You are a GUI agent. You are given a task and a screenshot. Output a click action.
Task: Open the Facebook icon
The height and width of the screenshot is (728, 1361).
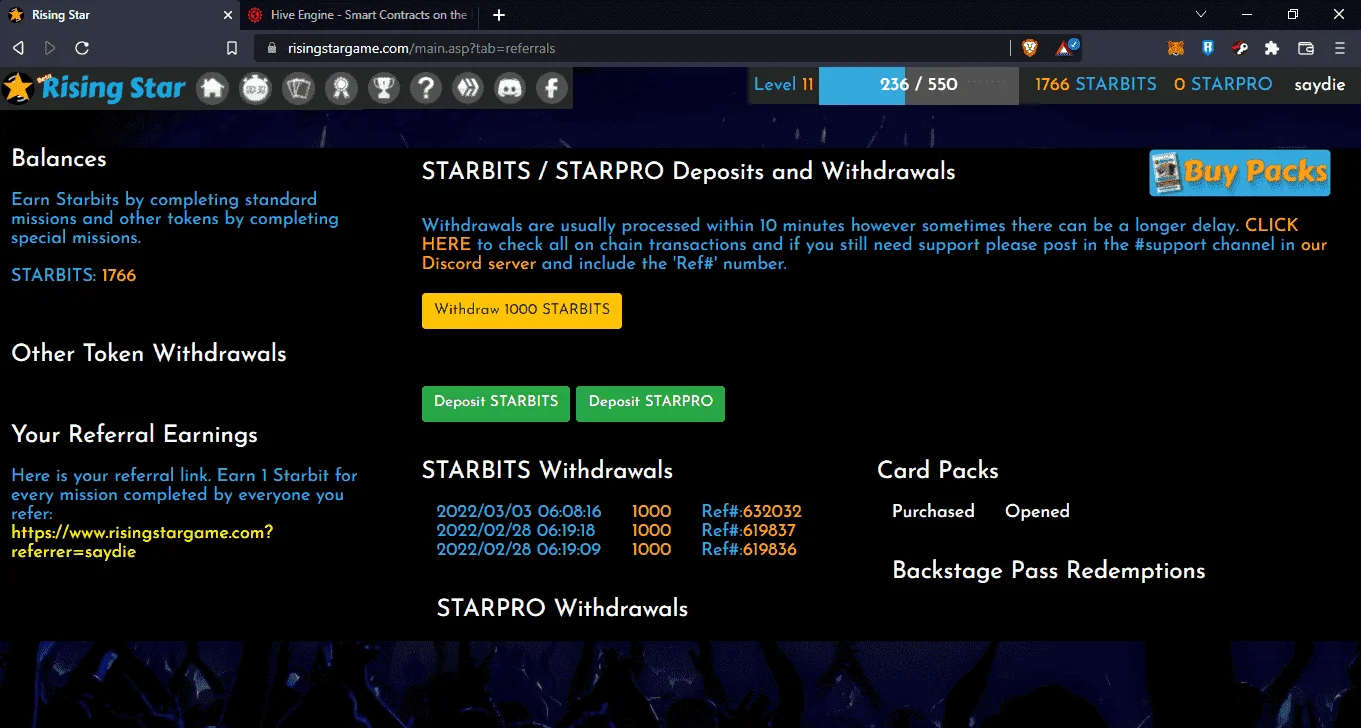point(552,88)
